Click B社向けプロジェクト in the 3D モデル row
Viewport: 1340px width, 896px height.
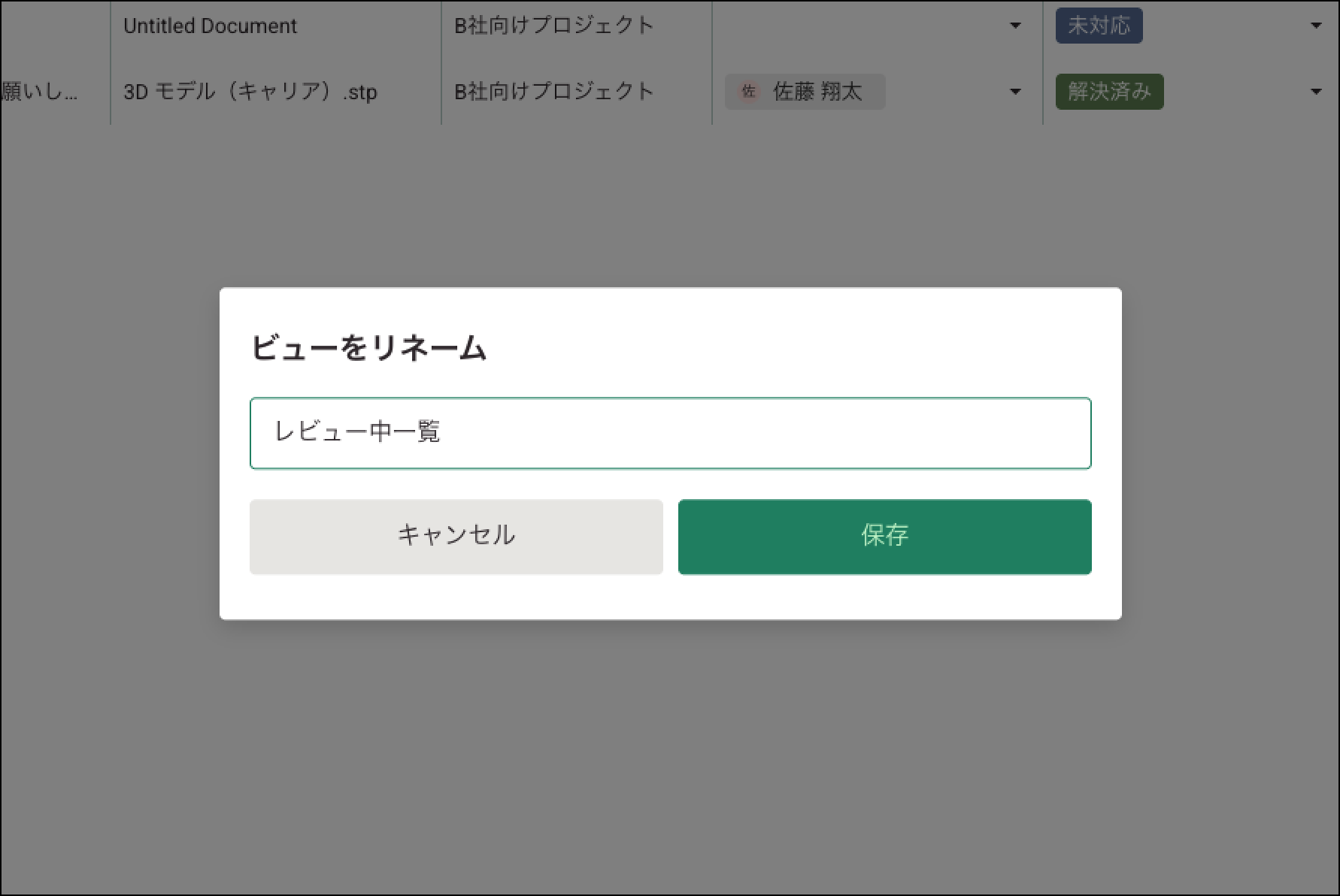(x=554, y=92)
